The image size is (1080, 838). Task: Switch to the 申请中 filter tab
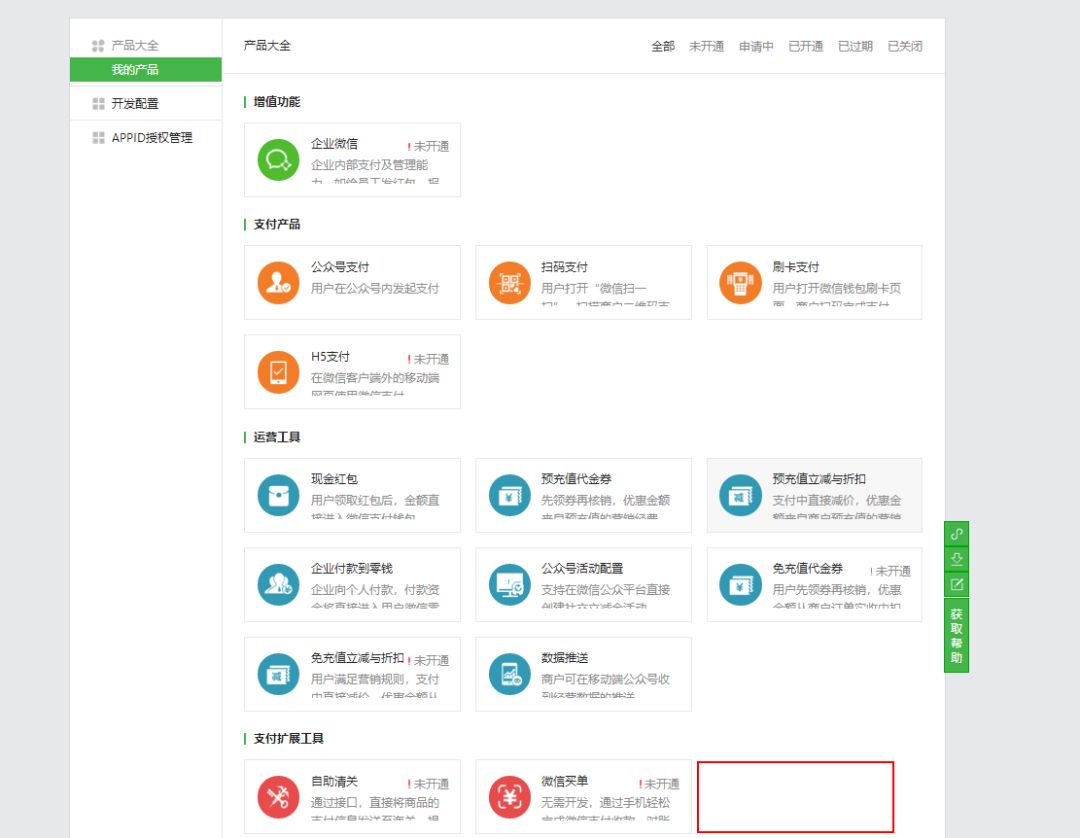(x=756, y=46)
